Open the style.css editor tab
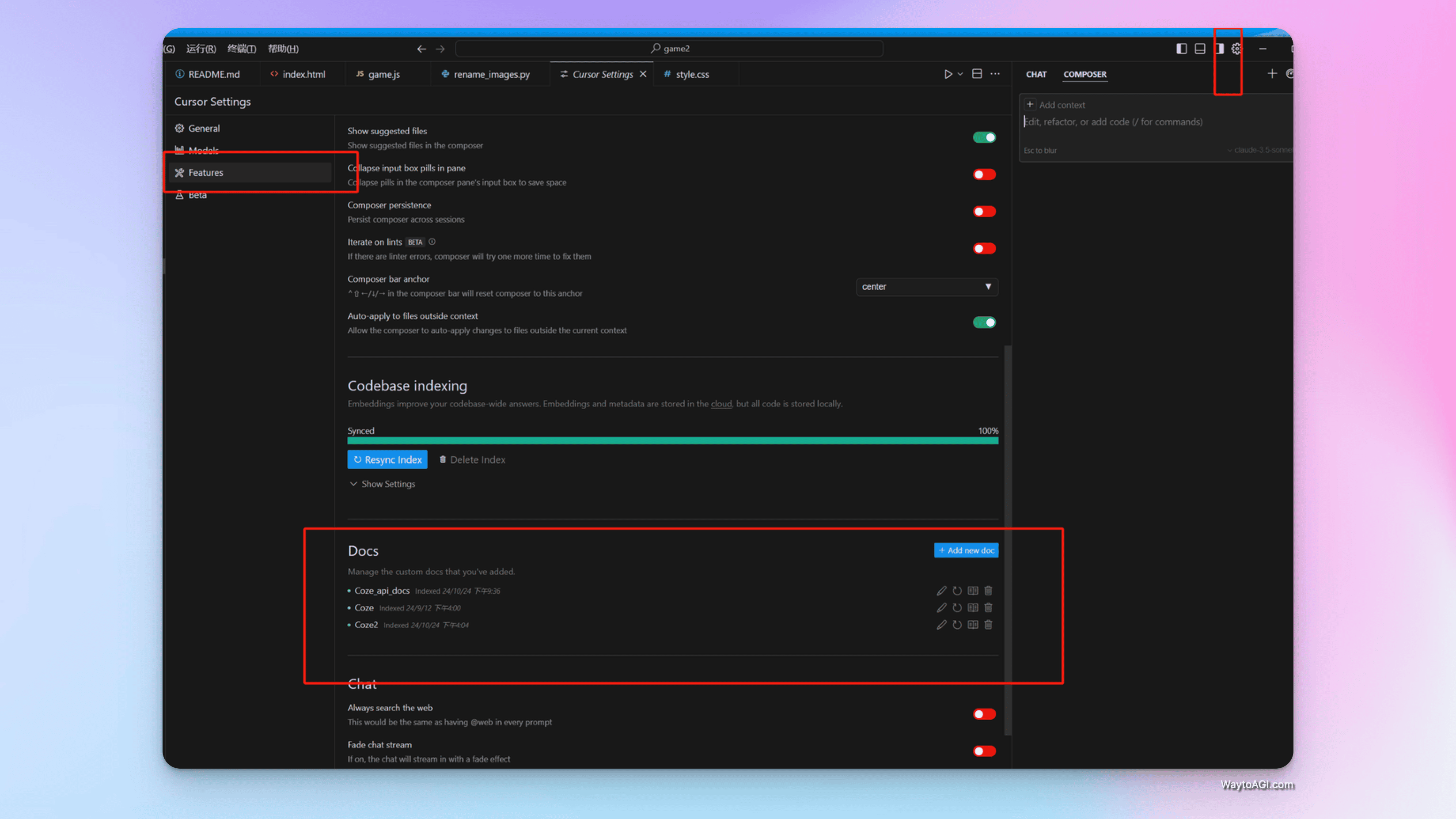The image size is (1456, 819). click(692, 74)
